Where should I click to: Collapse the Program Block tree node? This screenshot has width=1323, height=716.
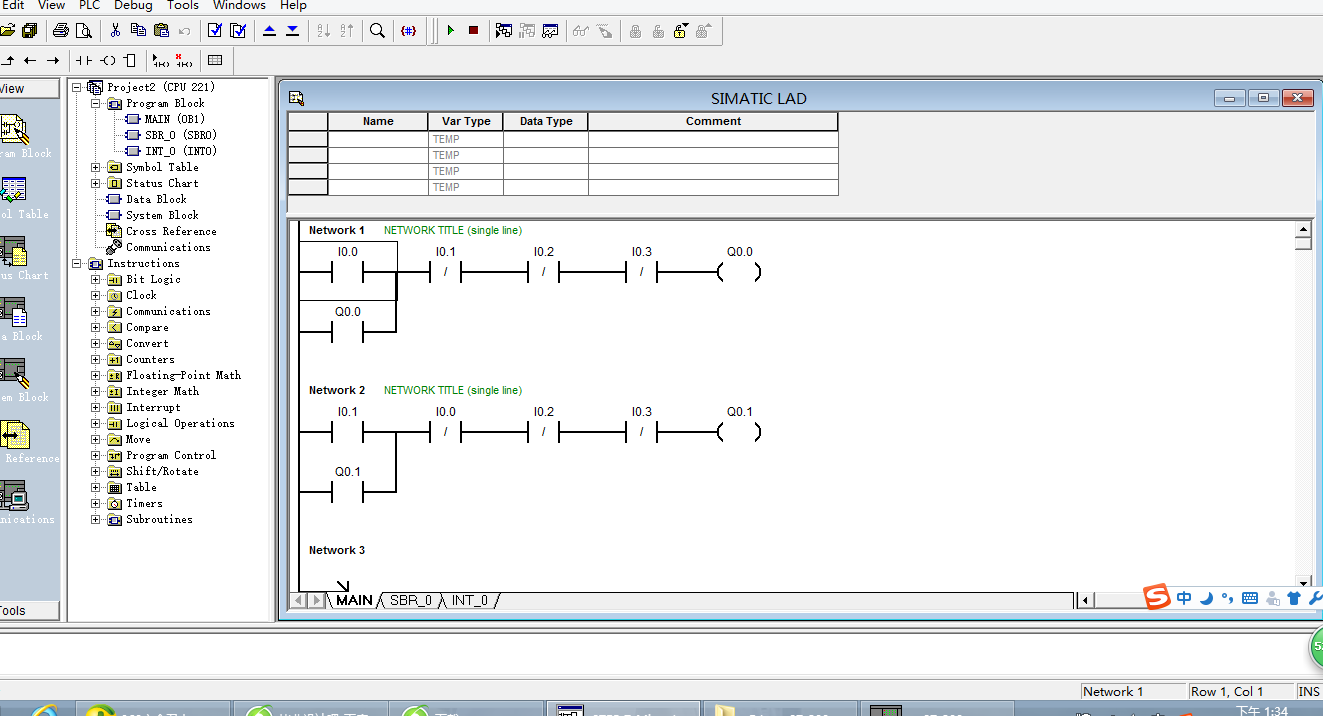(x=96, y=103)
